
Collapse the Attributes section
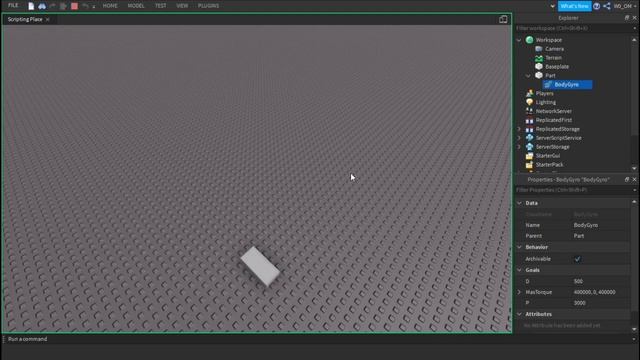coord(519,314)
